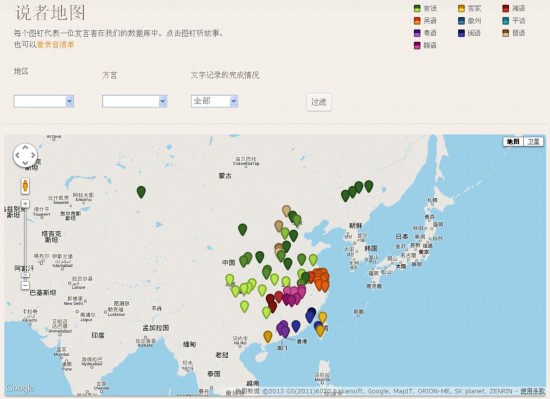Open the 使用条款 terms link
Image resolution: width=550 pixels, height=399 pixels.
coord(532,391)
